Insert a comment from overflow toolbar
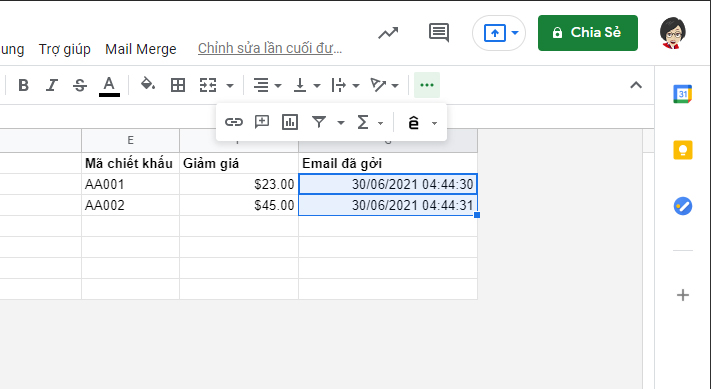The image size is (711, 389). click(x=262, y=122)
